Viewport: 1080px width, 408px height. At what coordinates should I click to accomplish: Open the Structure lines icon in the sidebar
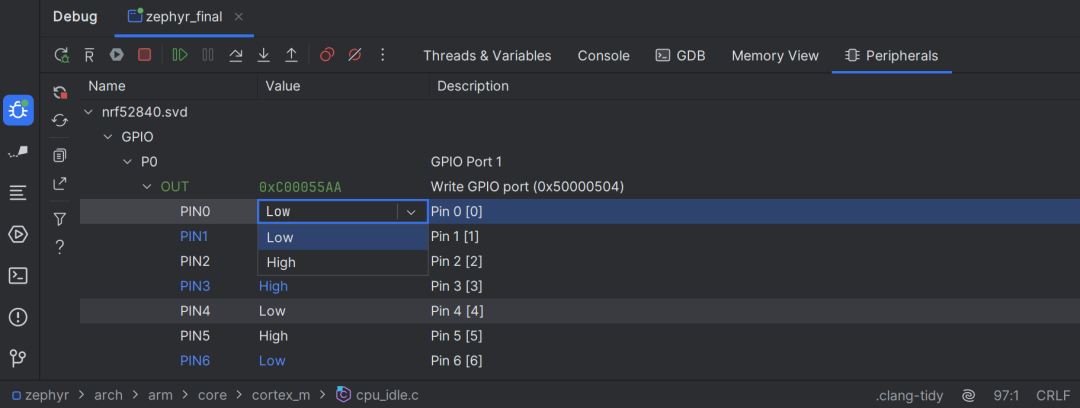(18, 194)
